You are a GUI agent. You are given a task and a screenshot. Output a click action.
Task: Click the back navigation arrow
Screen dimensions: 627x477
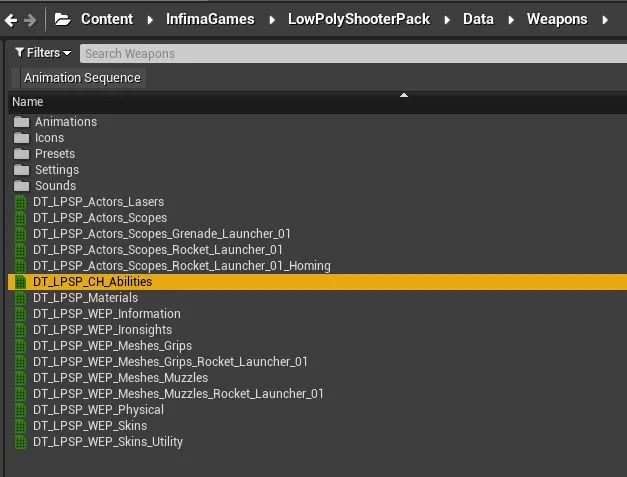(10, 19)
